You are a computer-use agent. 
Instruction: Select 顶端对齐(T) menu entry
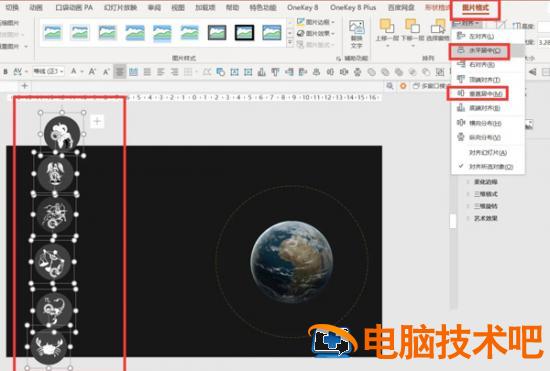click(488, 80)
